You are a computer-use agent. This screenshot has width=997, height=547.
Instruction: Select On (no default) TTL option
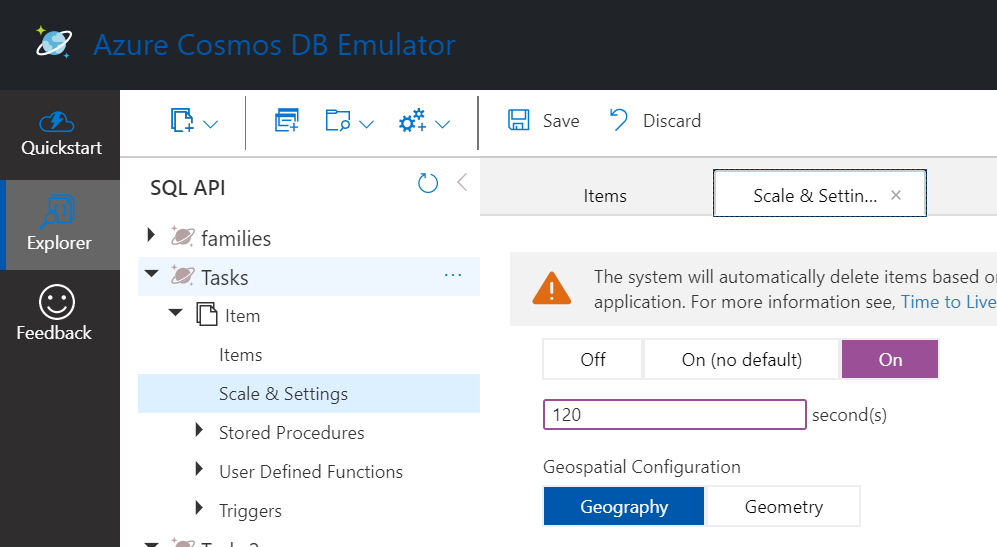pyautogui.click(x=742, y=360)
